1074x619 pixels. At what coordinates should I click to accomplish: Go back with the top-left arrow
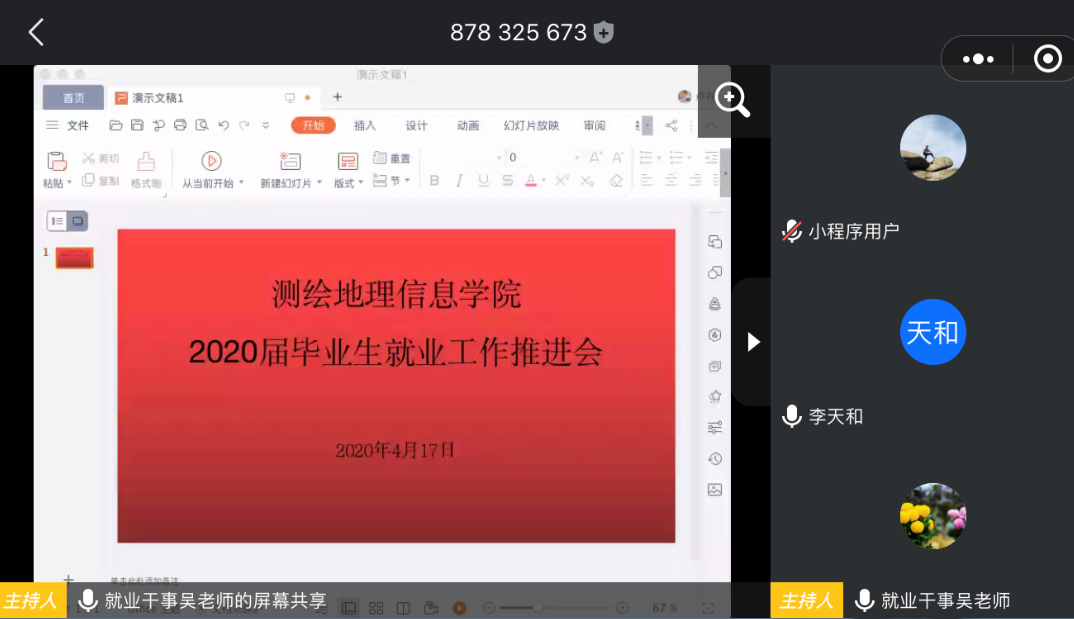[x=36, y=32]
